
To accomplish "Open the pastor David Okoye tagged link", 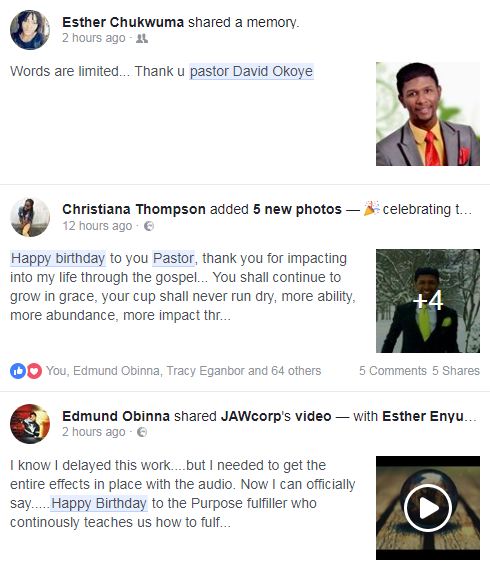I will click(x=251, y=71).
